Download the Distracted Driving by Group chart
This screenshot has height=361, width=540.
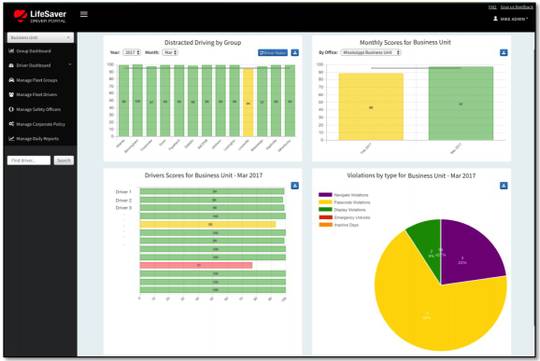(295, 52)
